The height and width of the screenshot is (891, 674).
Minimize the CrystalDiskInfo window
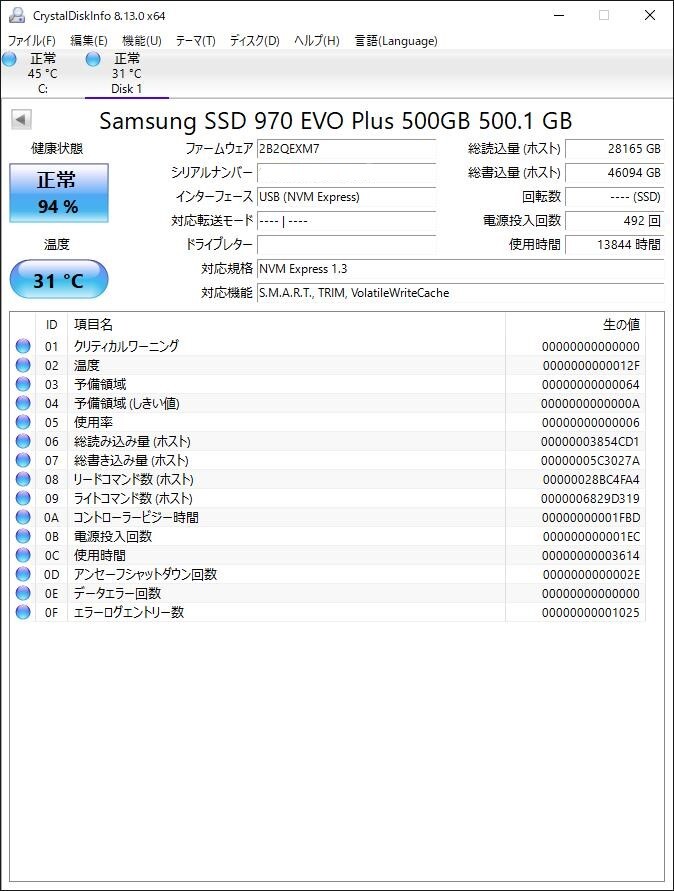point(559,15)
